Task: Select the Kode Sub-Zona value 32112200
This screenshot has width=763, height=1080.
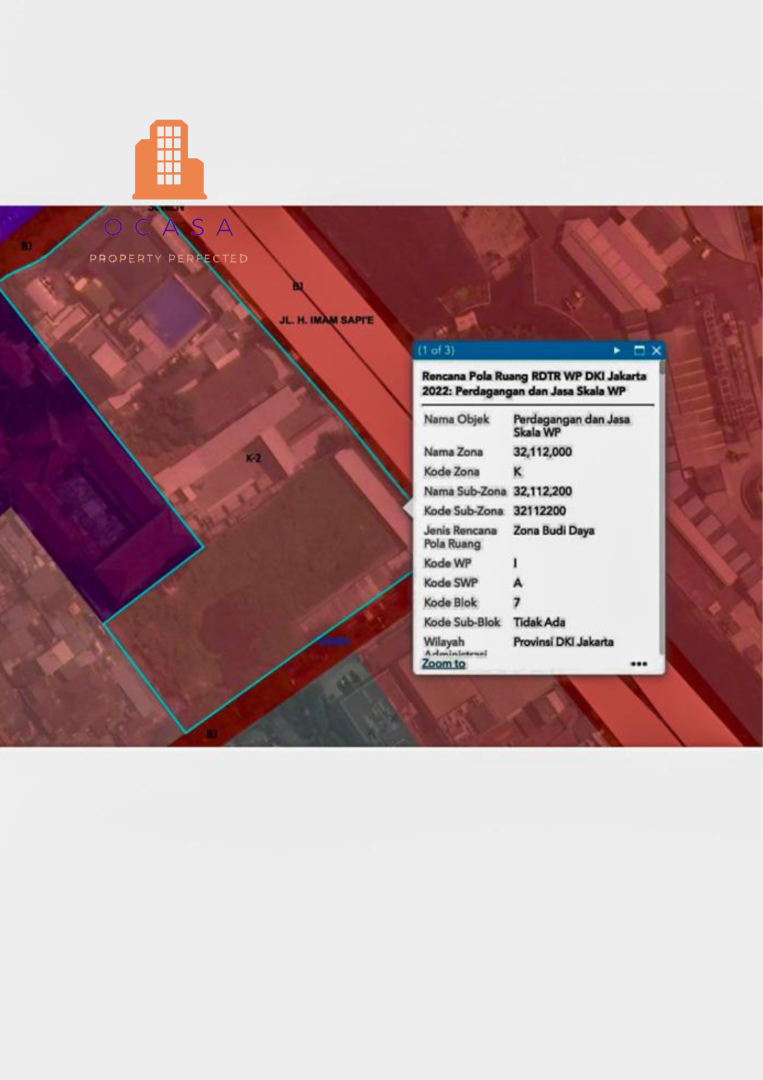Action: [539, 511]
